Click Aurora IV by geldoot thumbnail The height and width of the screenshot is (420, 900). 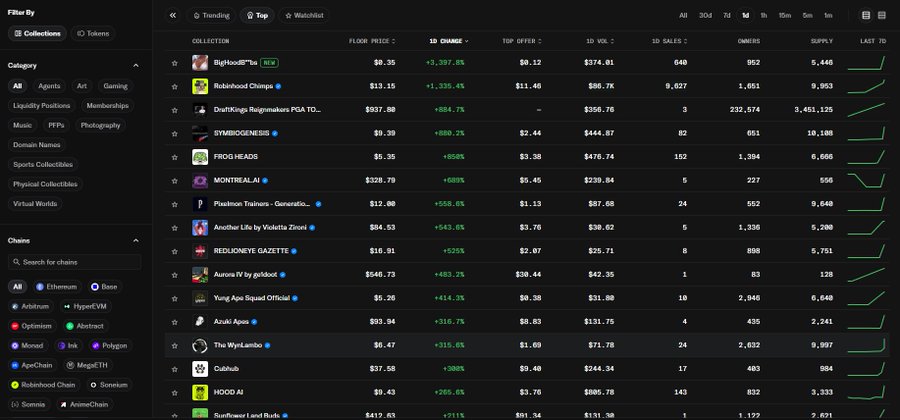[x=200, y=275]
